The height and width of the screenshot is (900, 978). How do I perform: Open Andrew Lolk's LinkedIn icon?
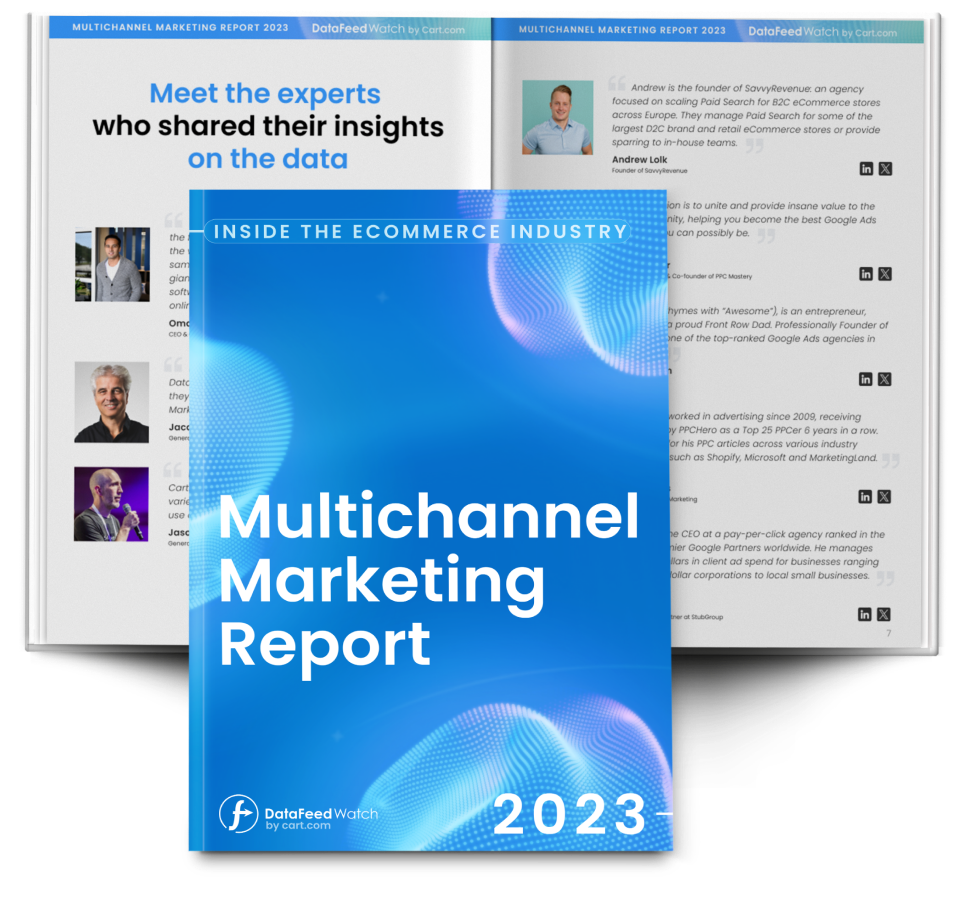[866, 168]
